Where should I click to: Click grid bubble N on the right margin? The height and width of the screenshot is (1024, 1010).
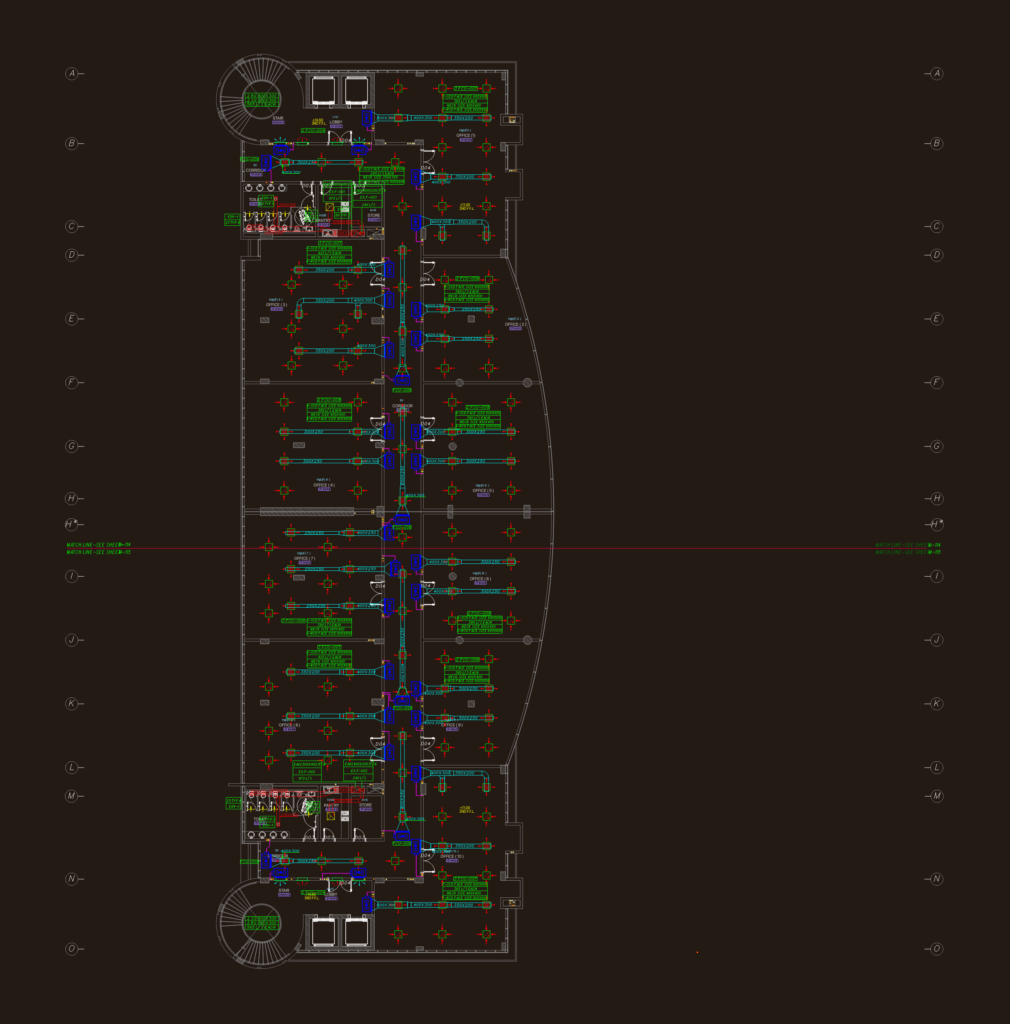936,879
